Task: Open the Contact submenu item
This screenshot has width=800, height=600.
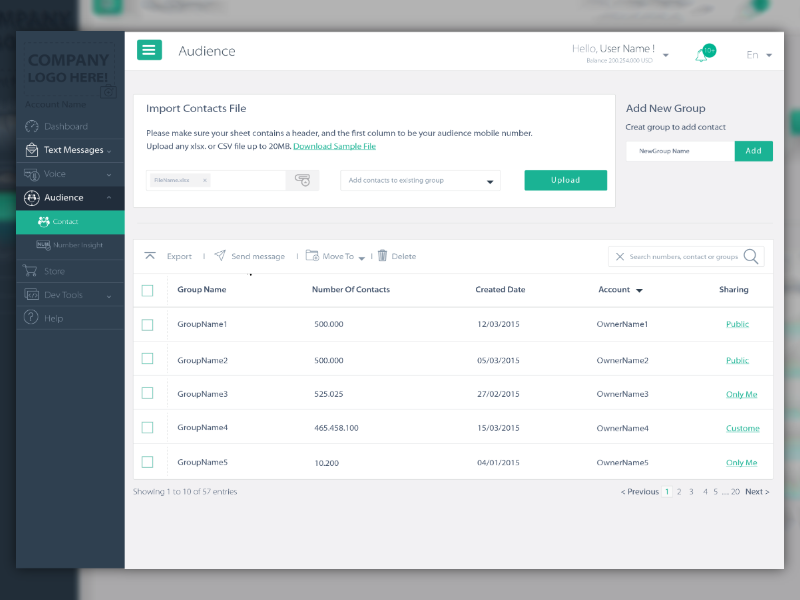Action: click(70, 222)
